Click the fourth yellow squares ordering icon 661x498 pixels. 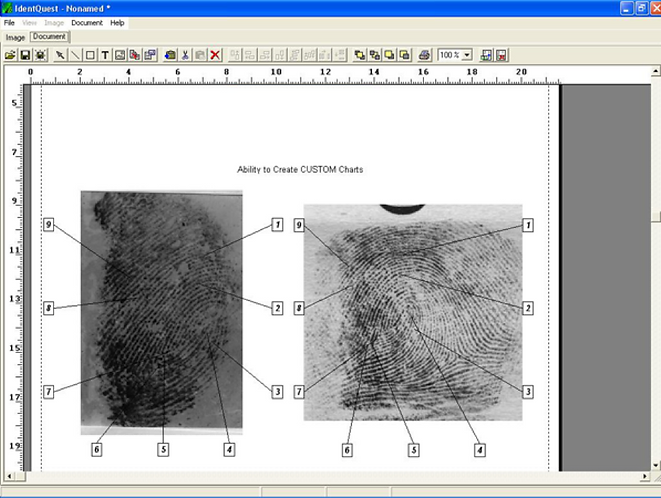[405, 55]
